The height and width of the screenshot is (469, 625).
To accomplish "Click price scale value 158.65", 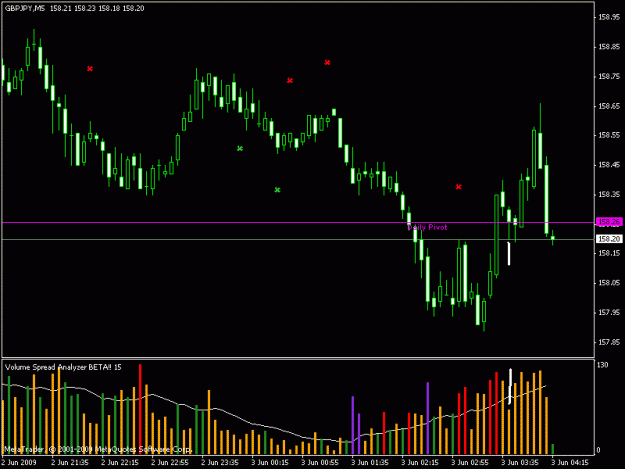I will pos(609,106).
